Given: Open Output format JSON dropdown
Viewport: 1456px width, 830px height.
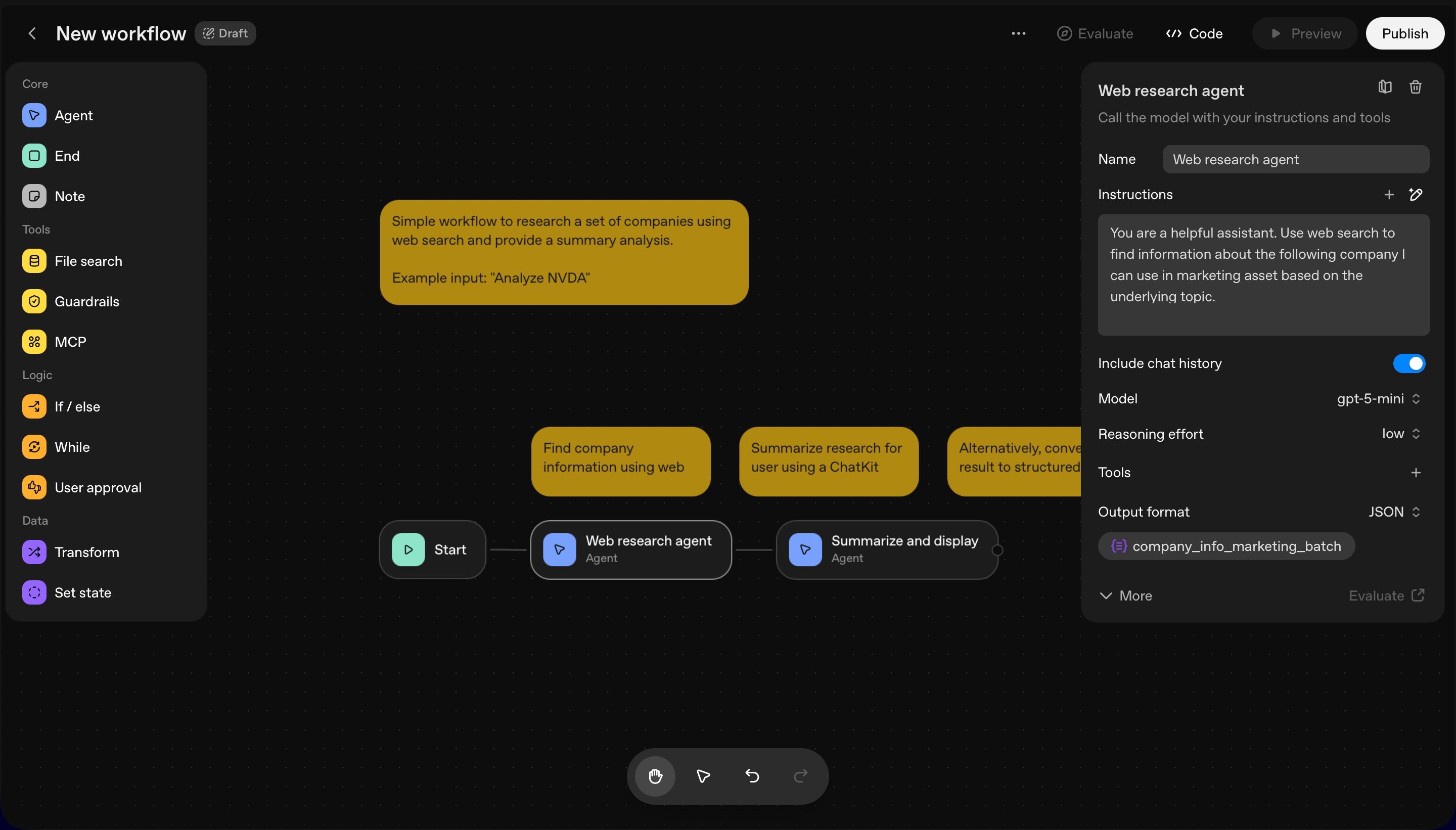Looking at the screenshot, I should click(1393, 512).
